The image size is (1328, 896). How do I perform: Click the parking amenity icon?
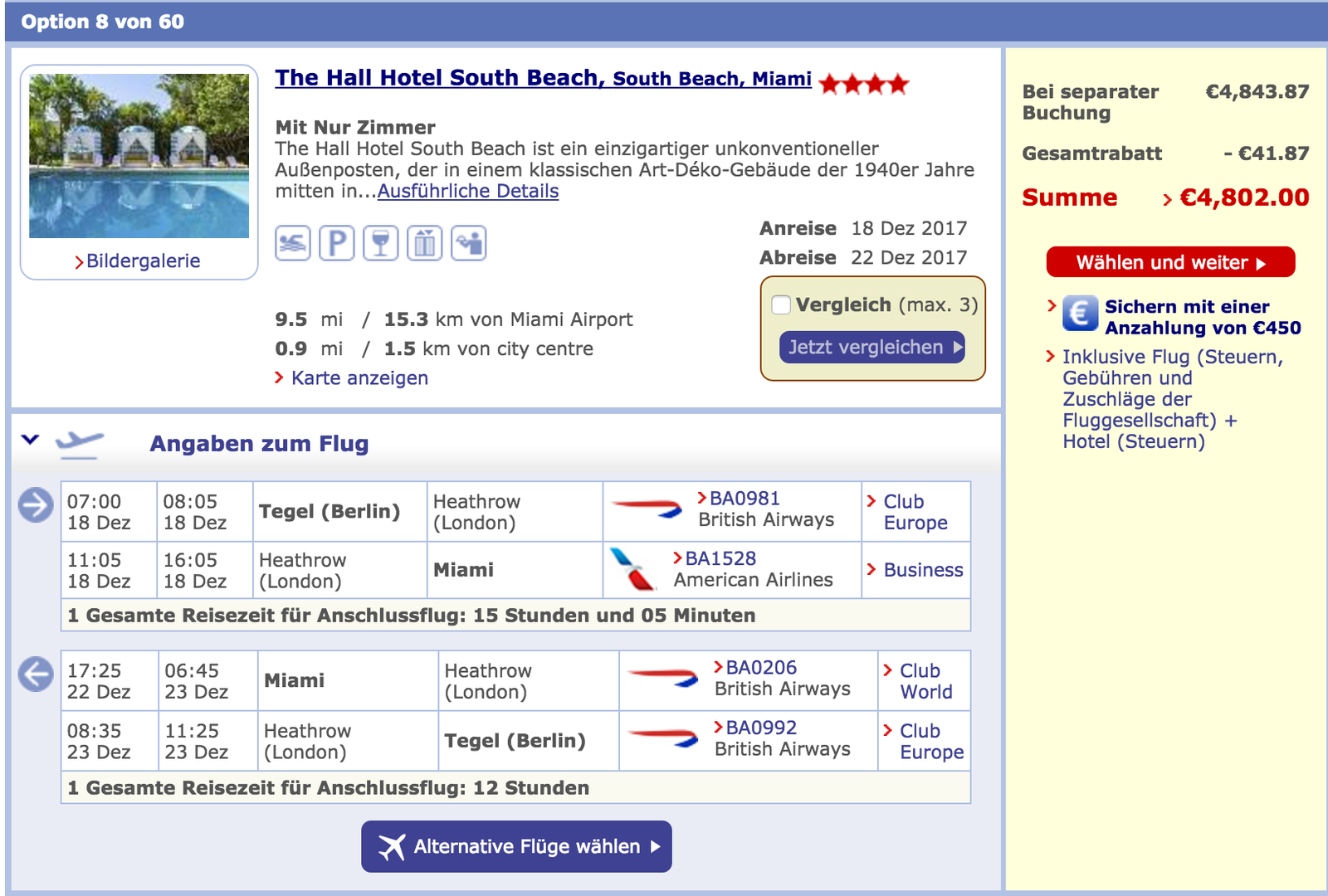point(337,243)
